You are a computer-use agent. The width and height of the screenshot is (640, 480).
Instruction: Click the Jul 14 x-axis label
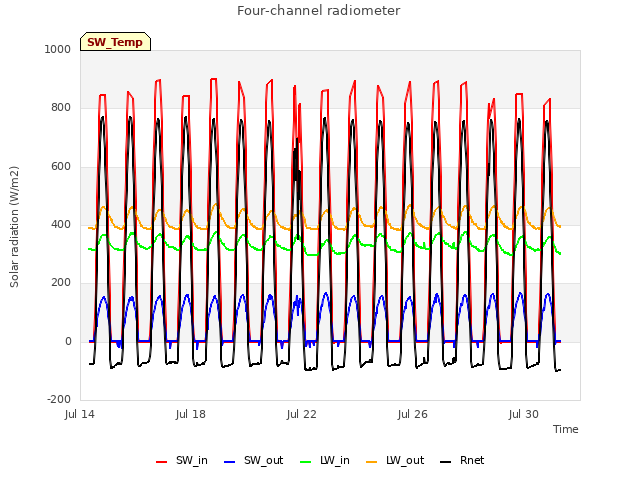click(80, 414)
